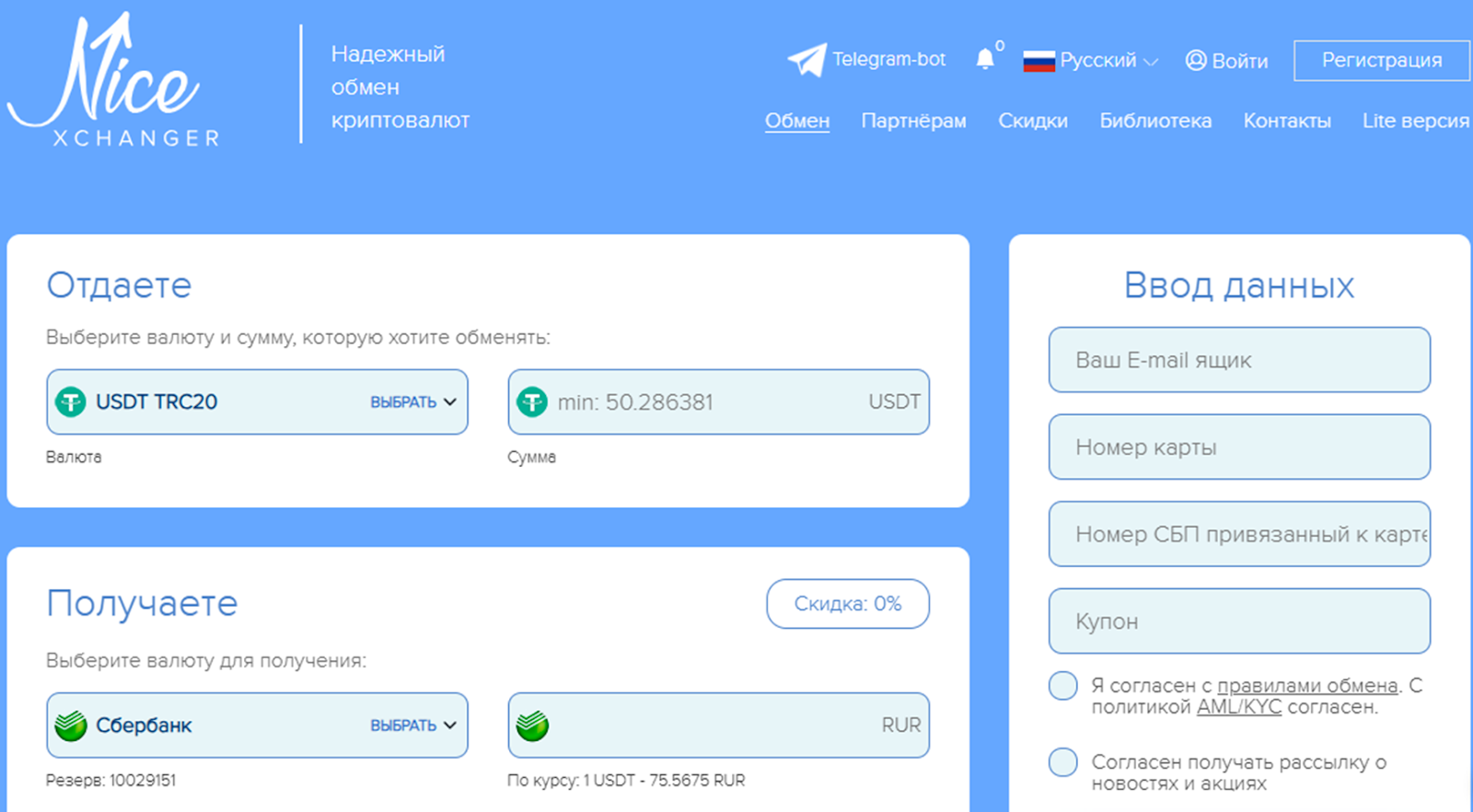Click the Регистрация button
Image resolution: width=1473 pixels, height=812 pixels.
click(x=1382, y=61)
